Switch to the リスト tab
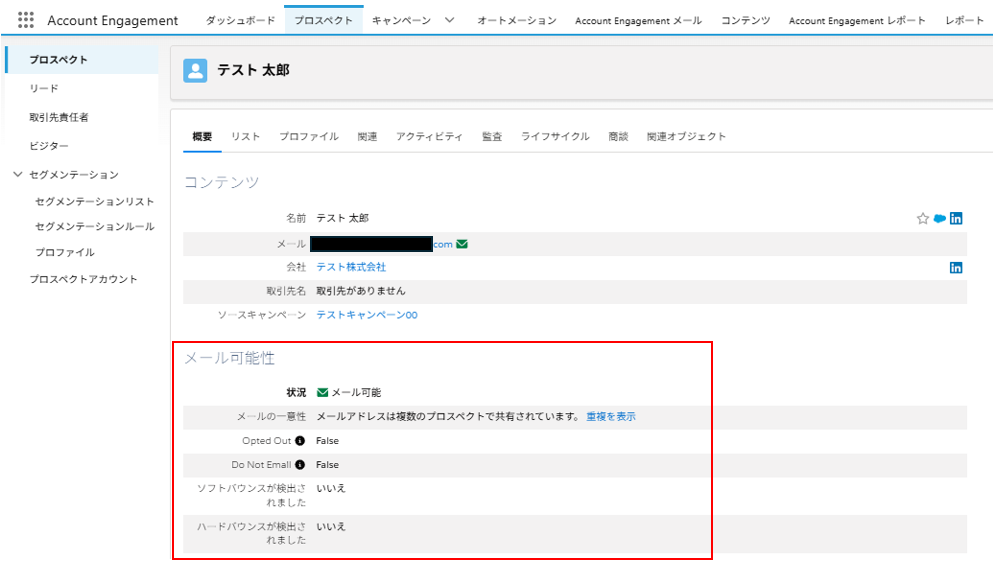The image size is (993, 587). click(245, 136)
